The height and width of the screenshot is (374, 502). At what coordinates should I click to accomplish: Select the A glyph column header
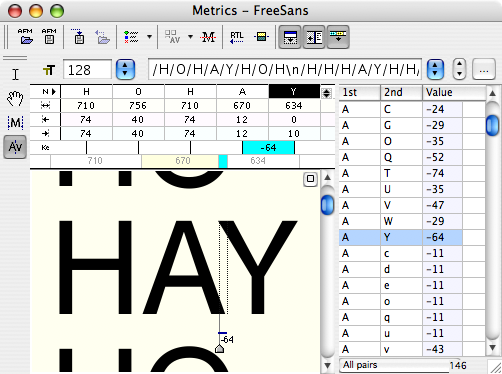242,91
